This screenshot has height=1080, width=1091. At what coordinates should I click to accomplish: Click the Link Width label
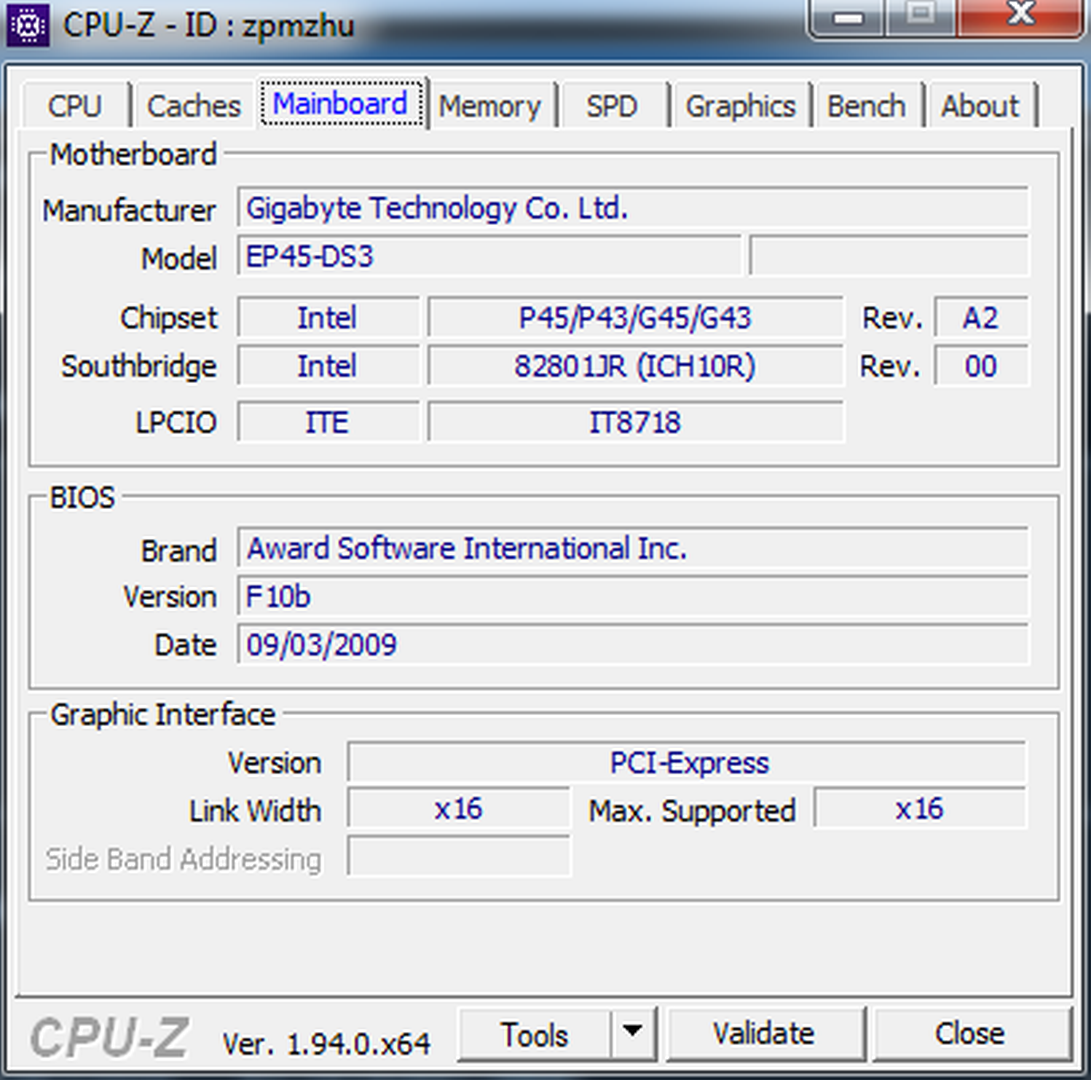(255, 811)
